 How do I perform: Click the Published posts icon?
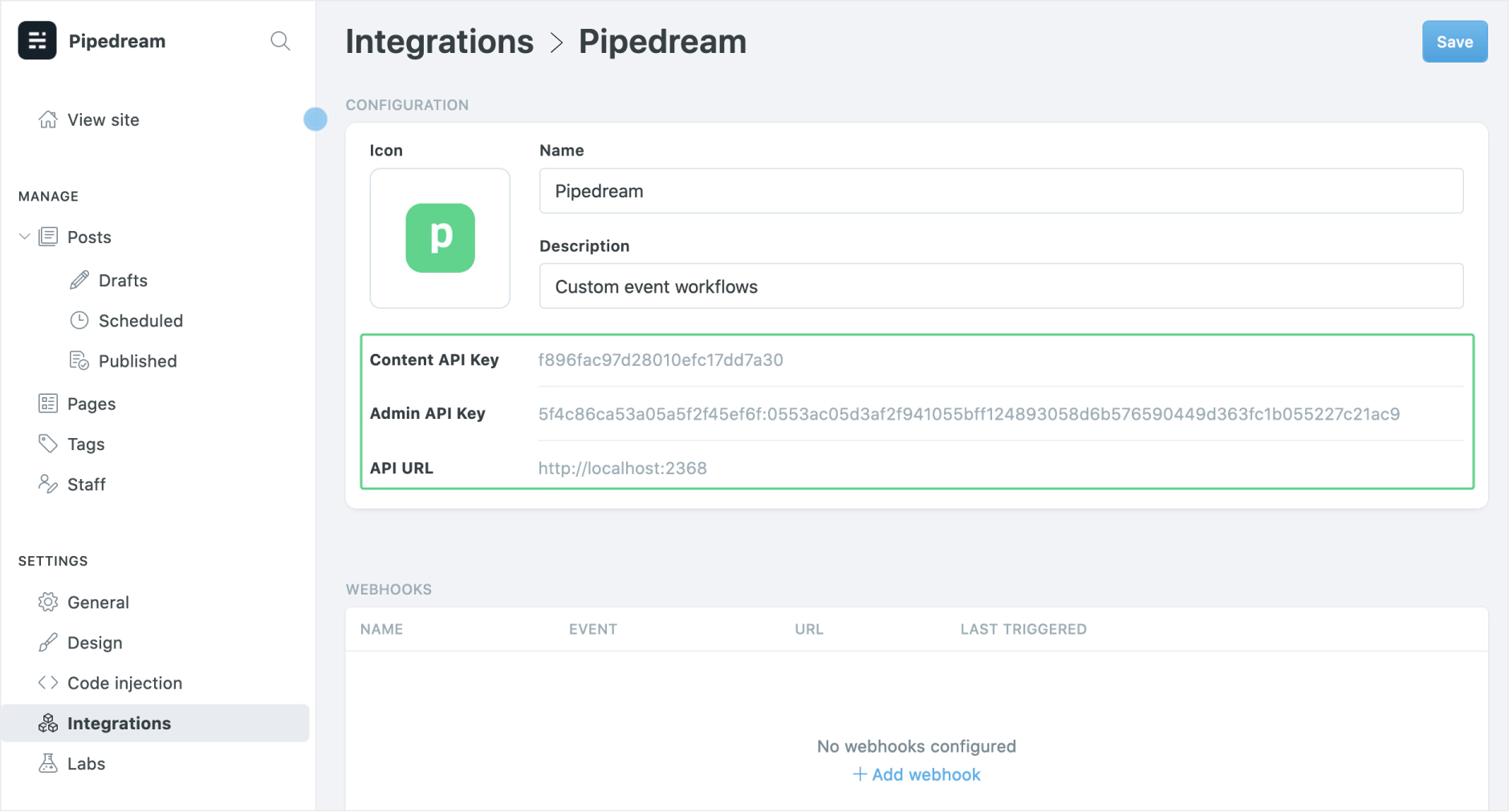coord(79,361)
